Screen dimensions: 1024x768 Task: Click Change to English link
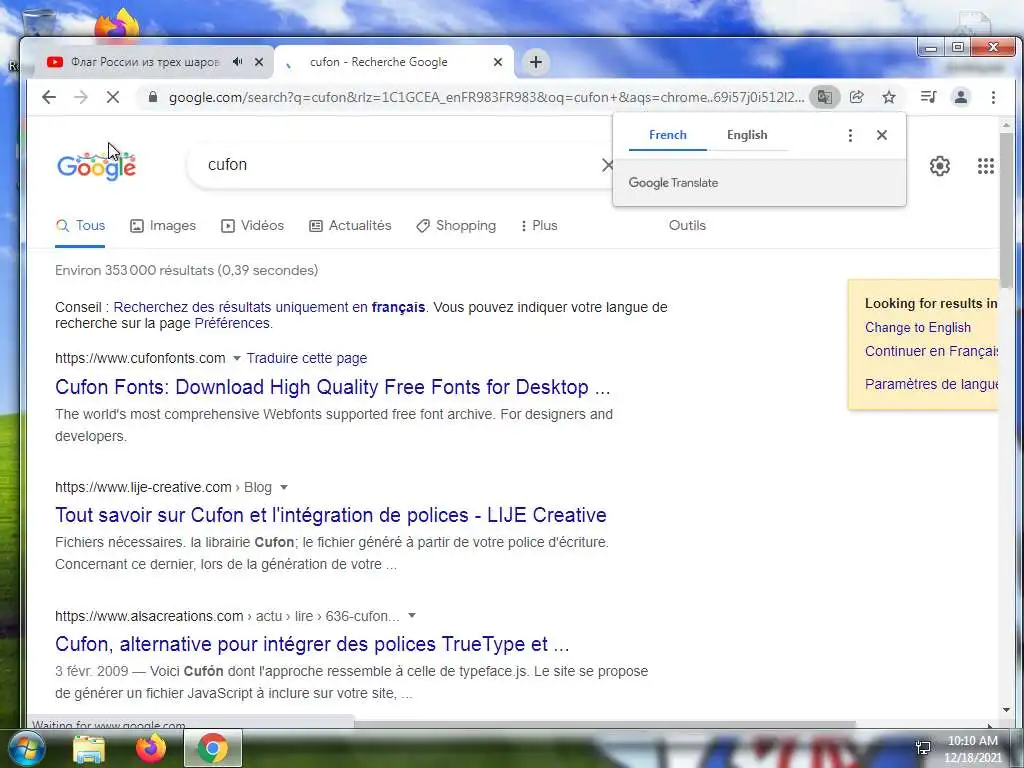click(918, 328)
